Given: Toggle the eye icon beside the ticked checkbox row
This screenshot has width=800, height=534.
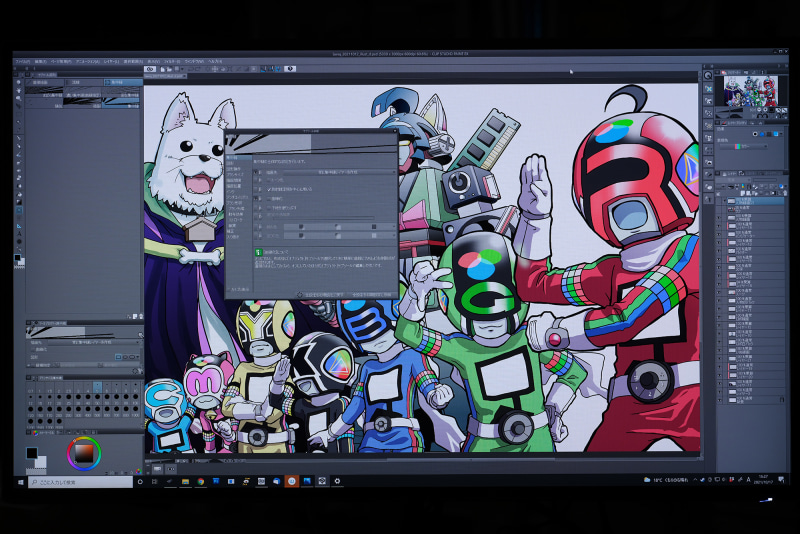Looking at the screenshot, I should click(256, 189).
